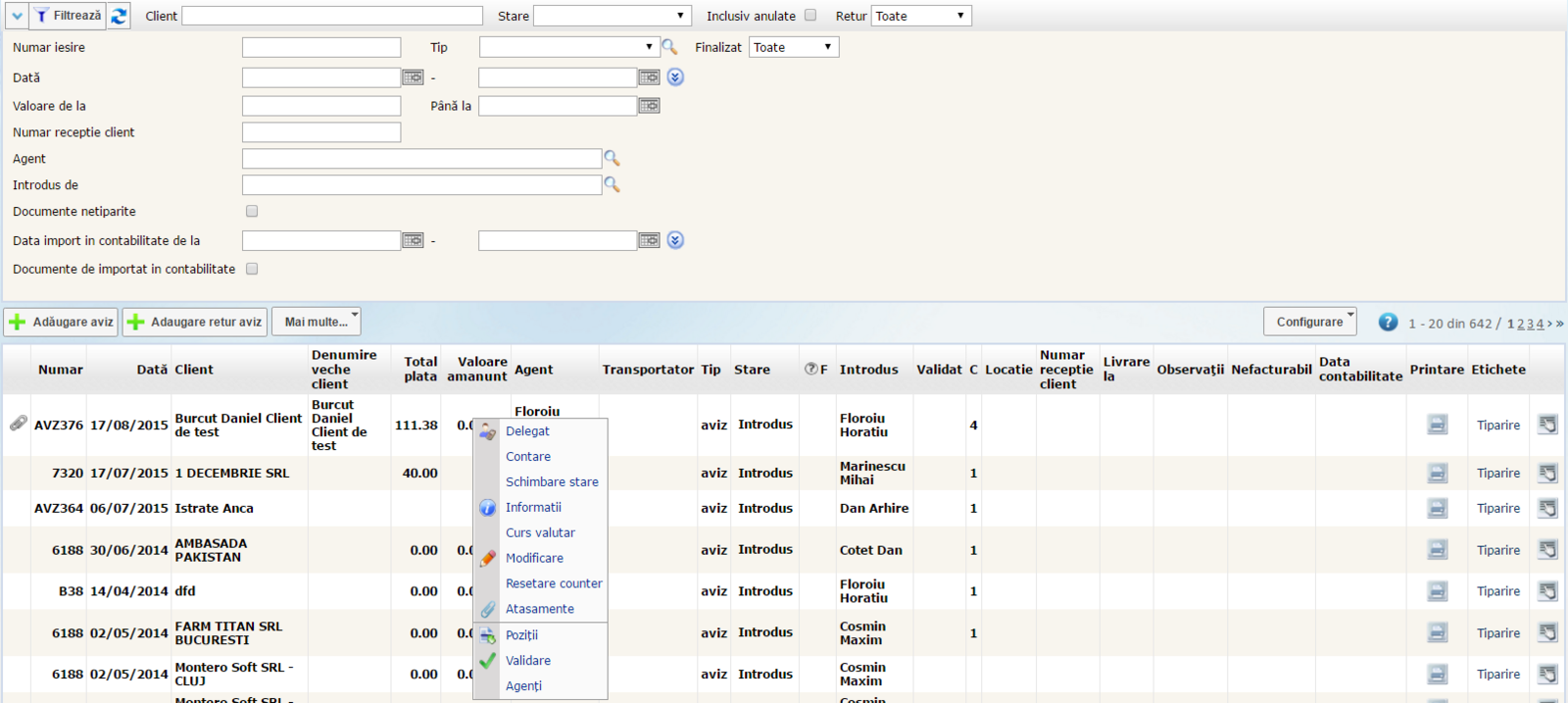Click the paperclip icon on AVZ376 row

[x=18, y=424]
